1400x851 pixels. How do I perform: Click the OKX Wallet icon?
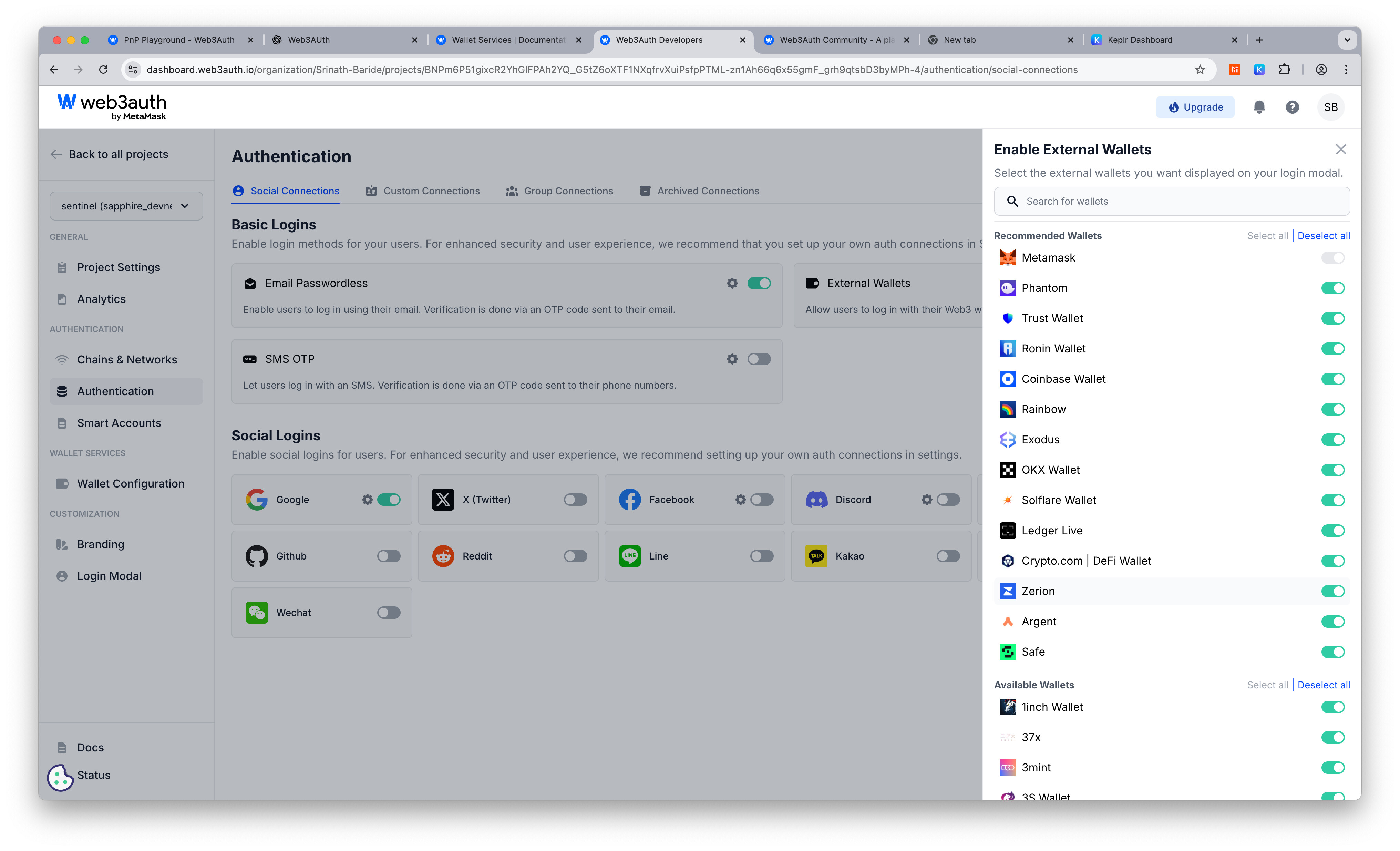(1007, 470)
